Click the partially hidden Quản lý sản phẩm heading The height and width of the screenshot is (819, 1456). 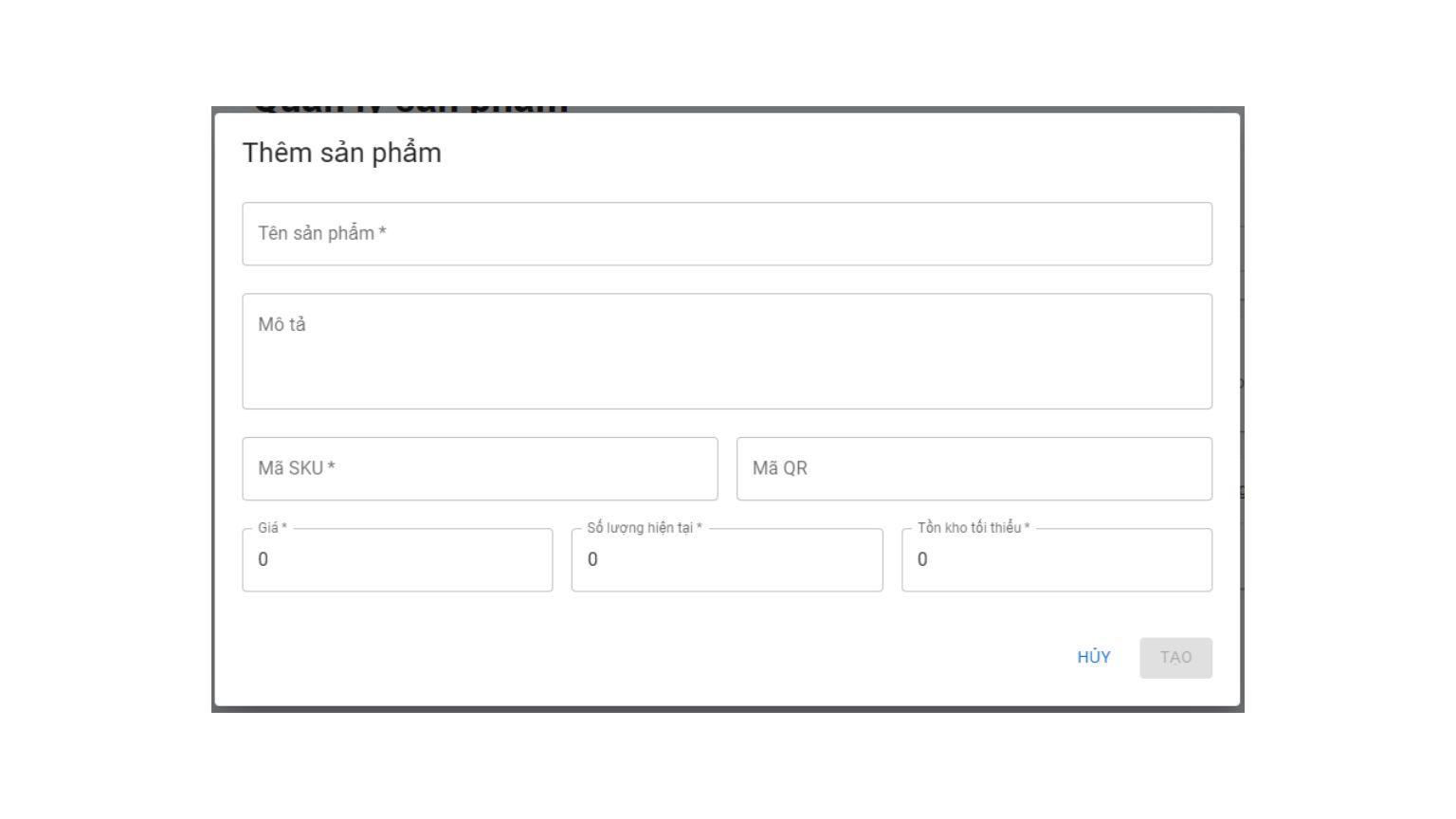[x=410, y=109]
